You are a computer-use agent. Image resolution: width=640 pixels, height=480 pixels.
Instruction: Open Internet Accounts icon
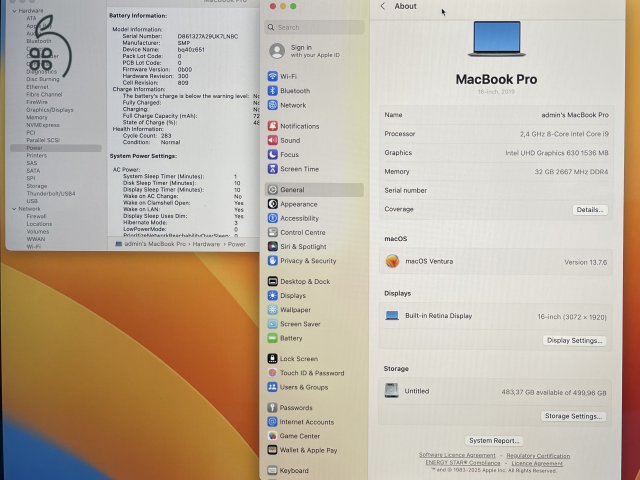coord(272,422)
